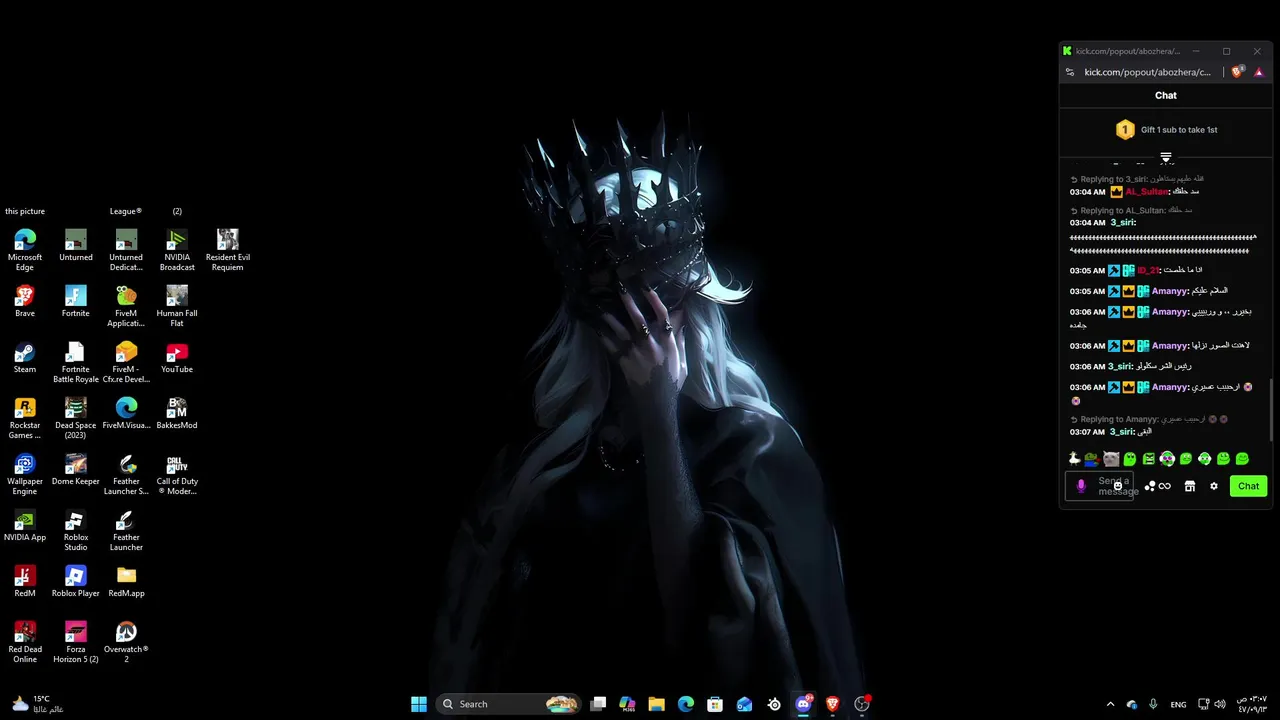Switch ENG input language in tray
The height and width of the screenshot is (720, 1280).
pyautogui.click(x=1179, y=704)
